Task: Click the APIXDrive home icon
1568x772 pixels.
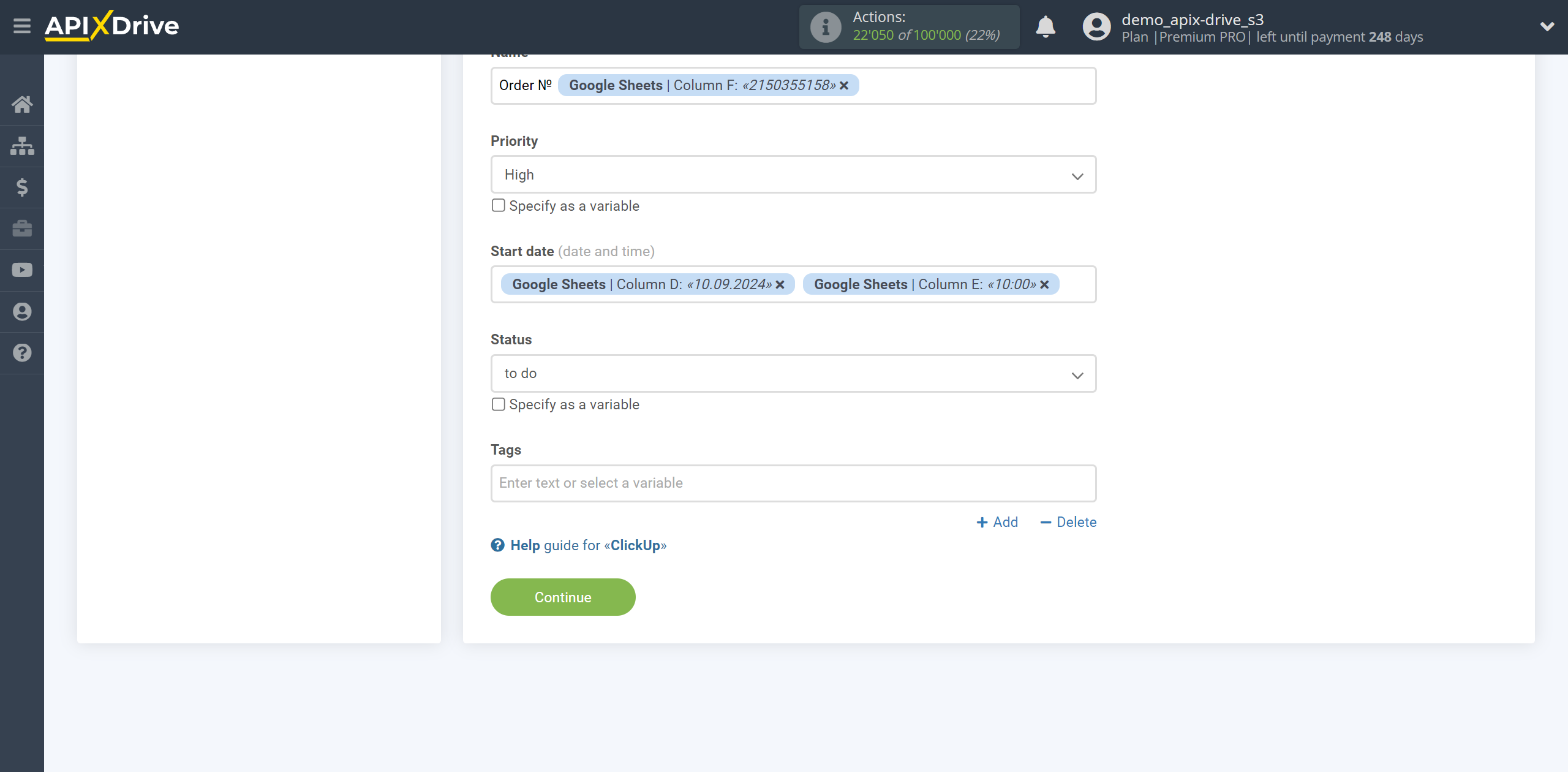Action: (21, 103)
